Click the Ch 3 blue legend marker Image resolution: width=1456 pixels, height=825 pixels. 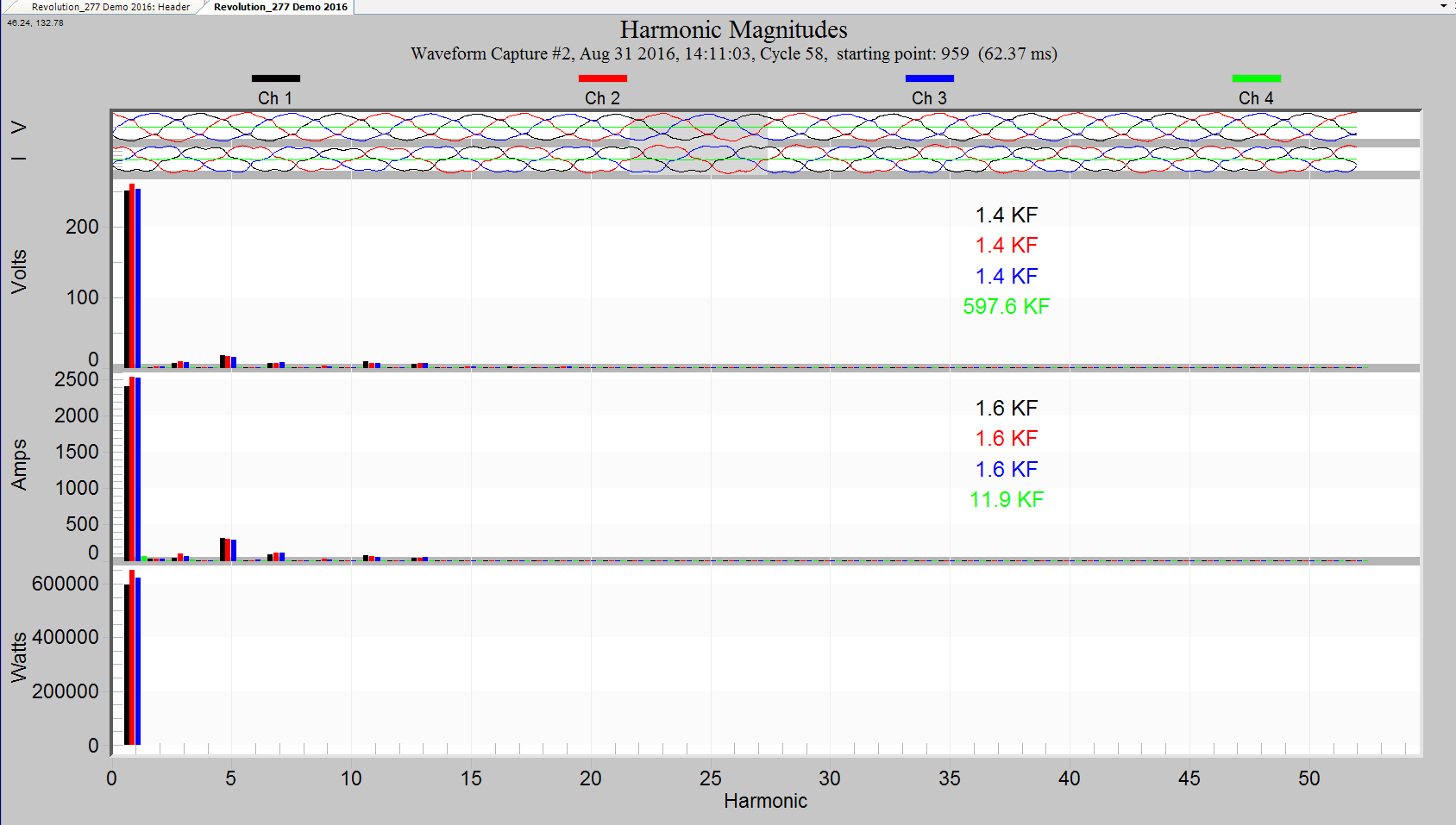929,78
